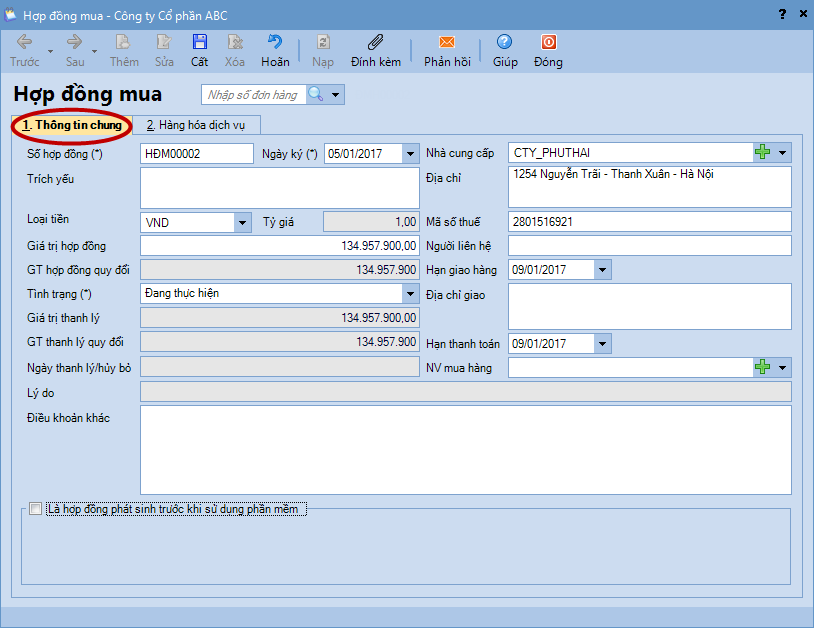
Task: Open Giúp help icon
Action: tap(505, 43)
